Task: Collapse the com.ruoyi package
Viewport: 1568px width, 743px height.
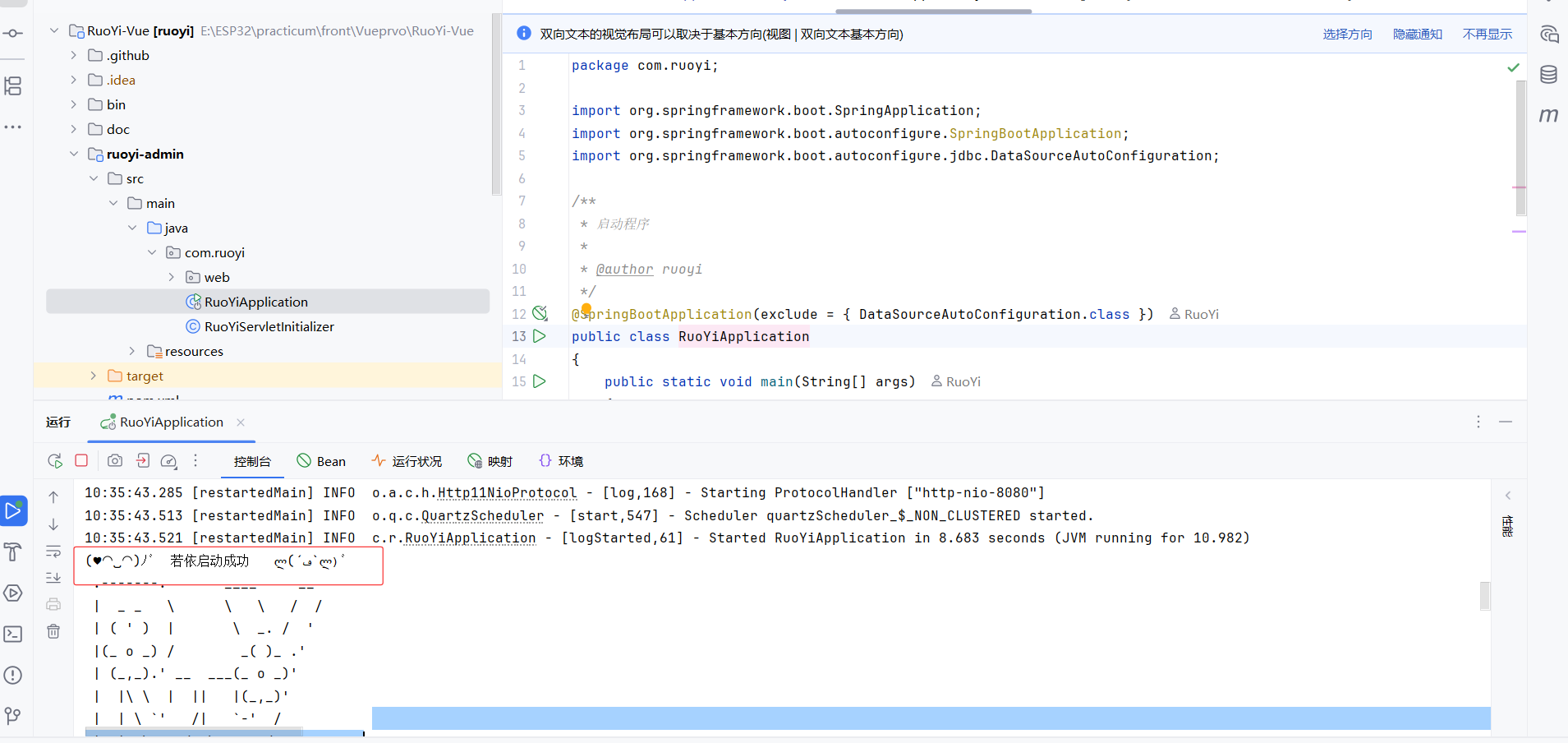Action: tap(152, 253)
